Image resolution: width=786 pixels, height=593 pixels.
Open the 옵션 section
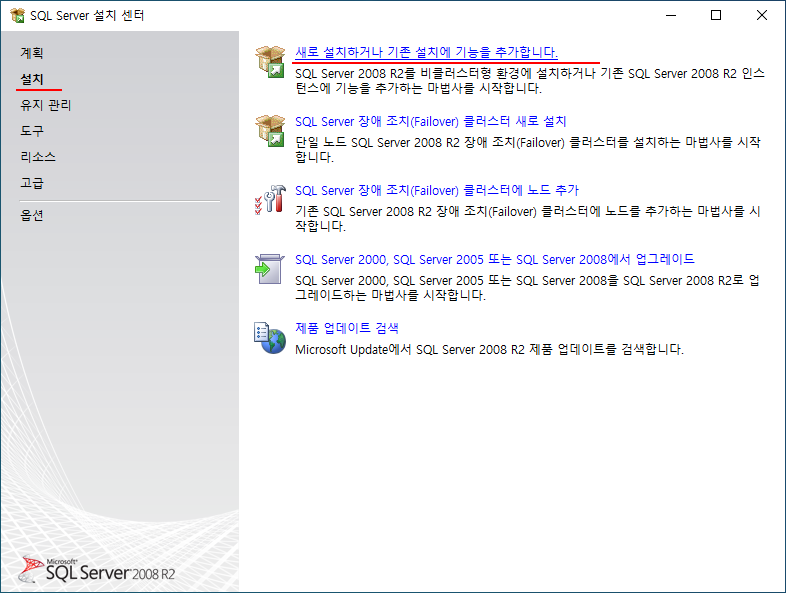pyautogui.click(x=32, y=215)
